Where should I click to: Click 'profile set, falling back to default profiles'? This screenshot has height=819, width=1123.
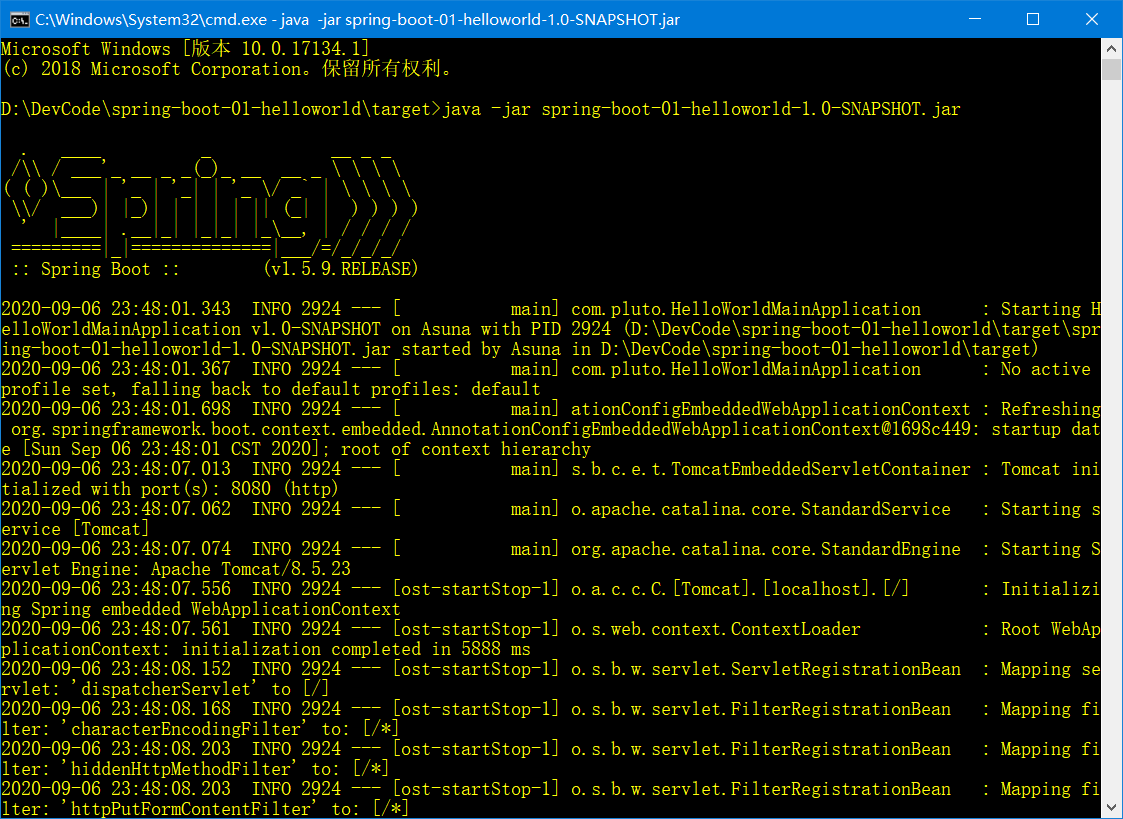point(230,389)
